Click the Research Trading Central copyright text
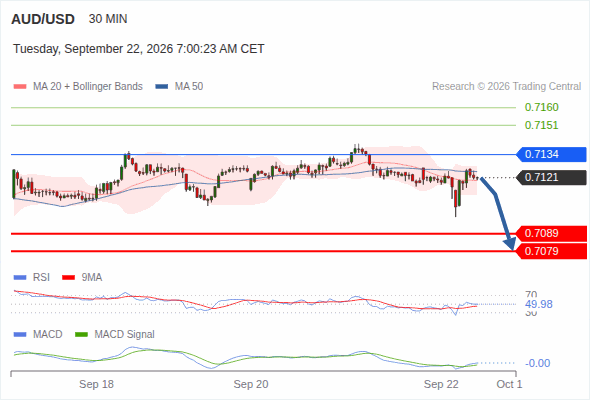Viewport: 590px width, 400px height. [506, 87]
